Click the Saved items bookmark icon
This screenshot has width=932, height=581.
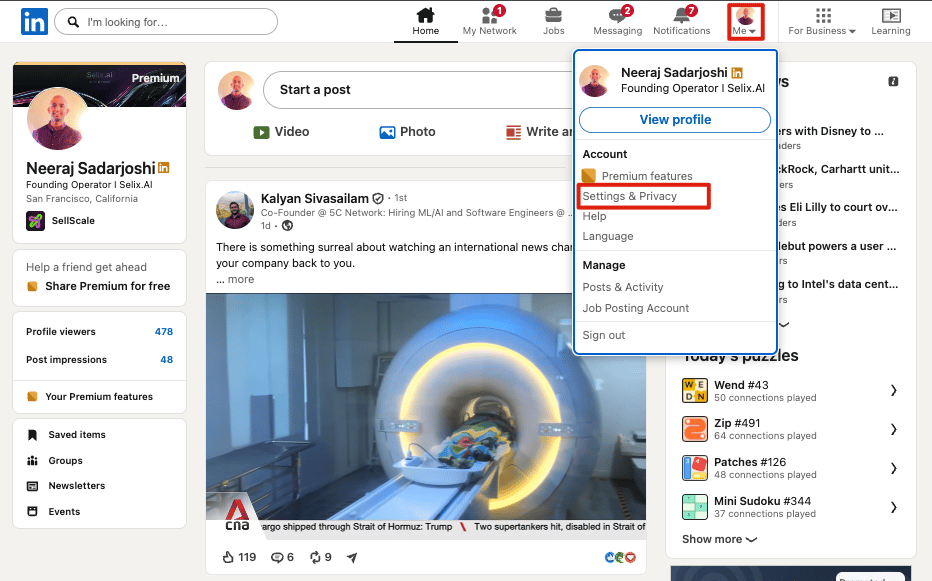coord(33,435)
